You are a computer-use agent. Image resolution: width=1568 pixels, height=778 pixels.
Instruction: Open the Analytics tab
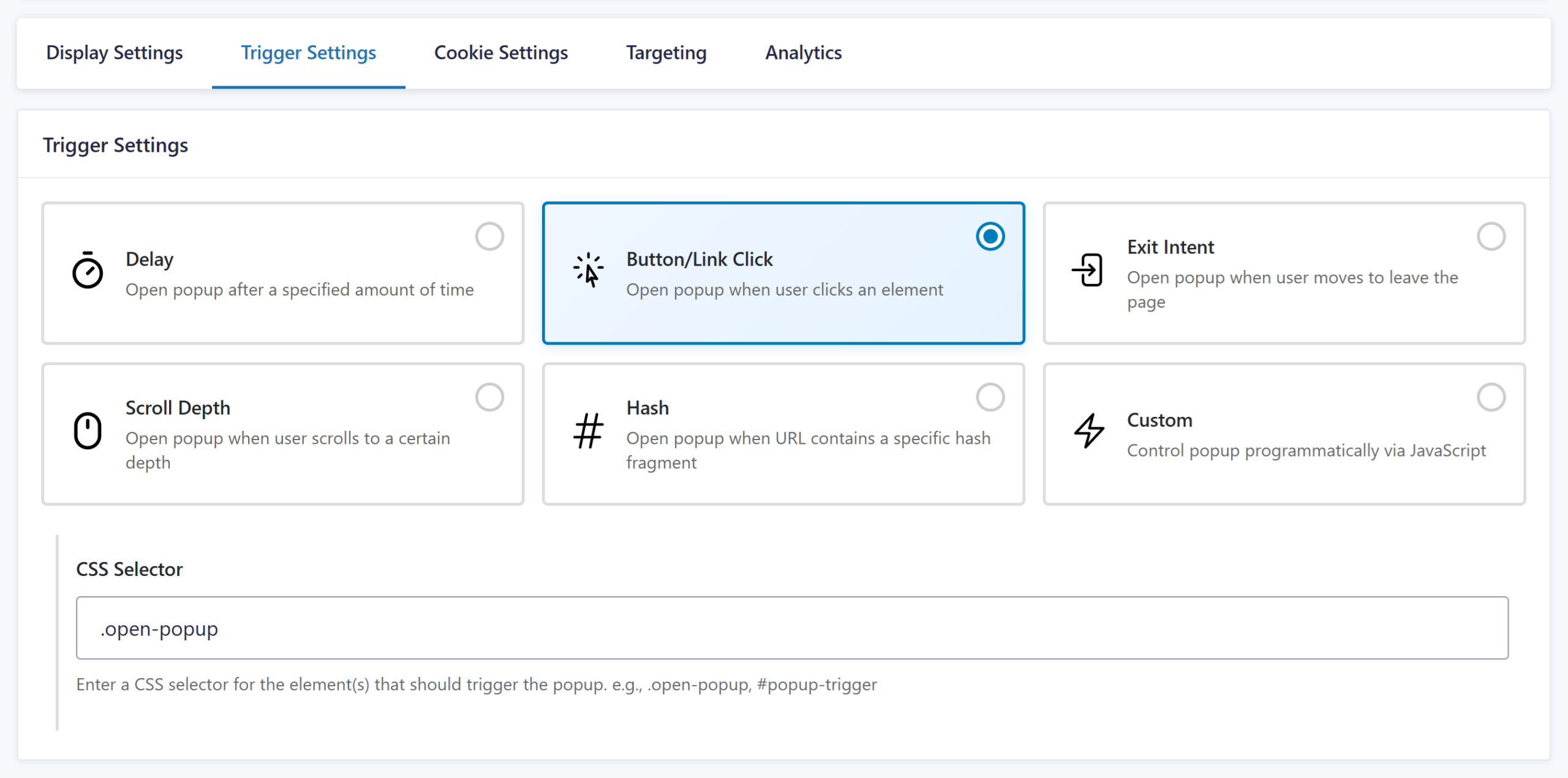(803, 53)
